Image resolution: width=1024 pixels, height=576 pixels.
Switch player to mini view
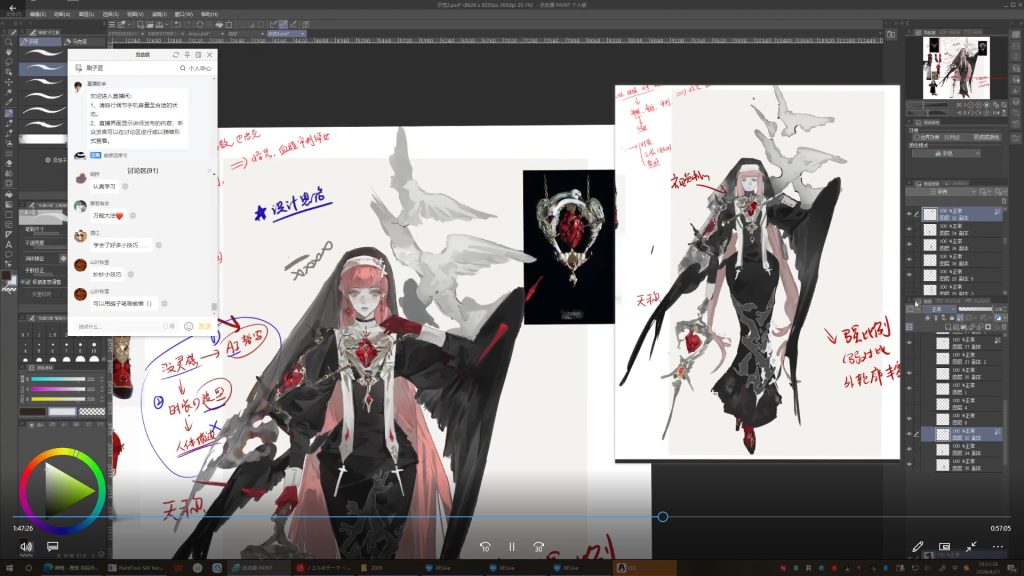tap(944, 546)
